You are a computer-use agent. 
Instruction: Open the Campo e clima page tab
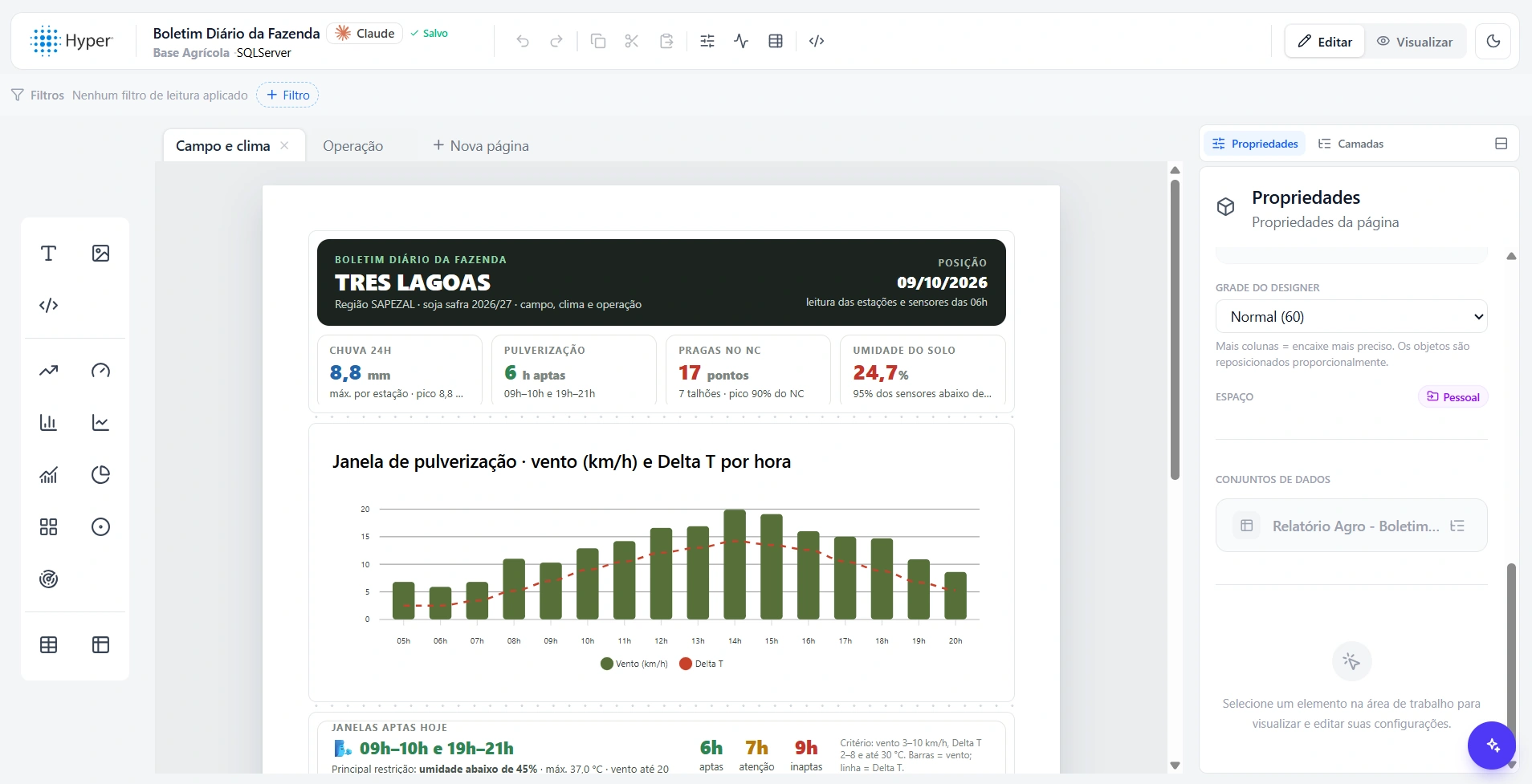tap(223, 146)
